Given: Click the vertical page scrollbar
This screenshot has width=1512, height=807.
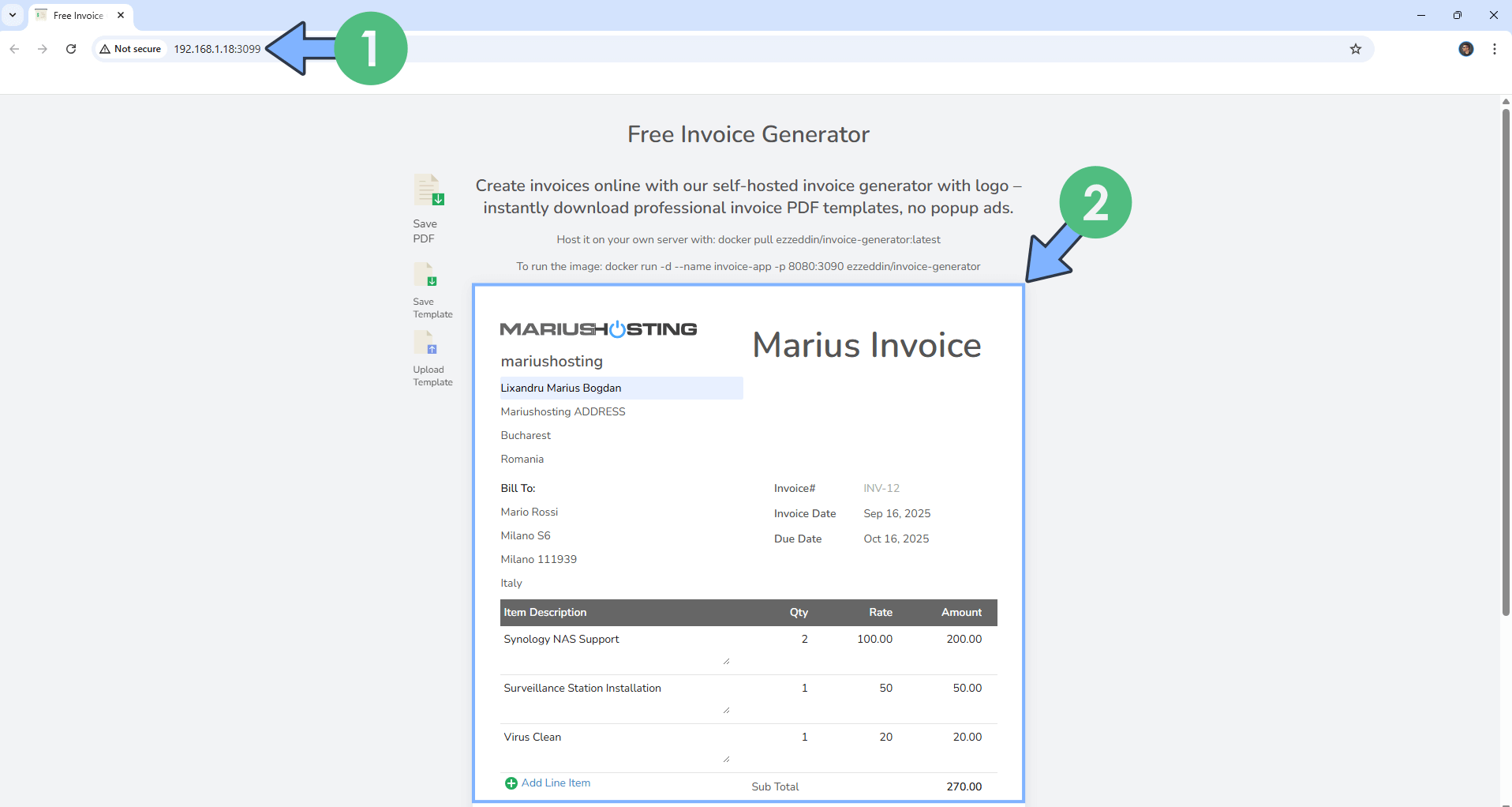Looking at the screenshot, I should (1506, 362).
